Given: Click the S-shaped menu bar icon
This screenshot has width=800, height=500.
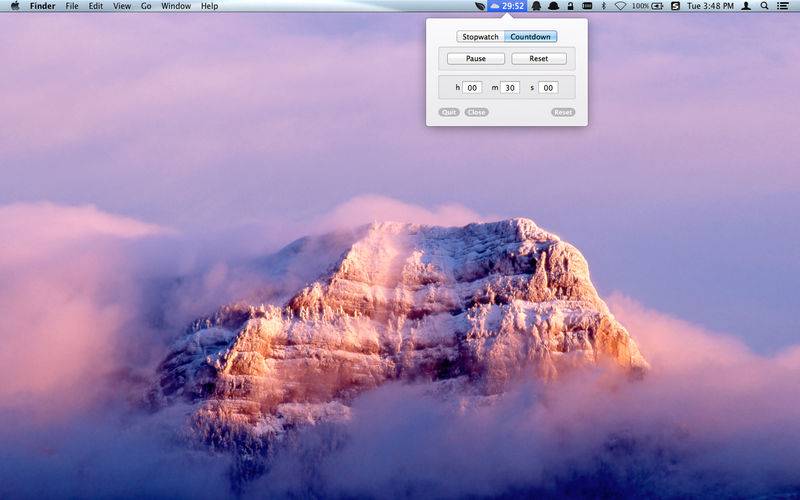Looking at the screenshot, I should (675, 6).
